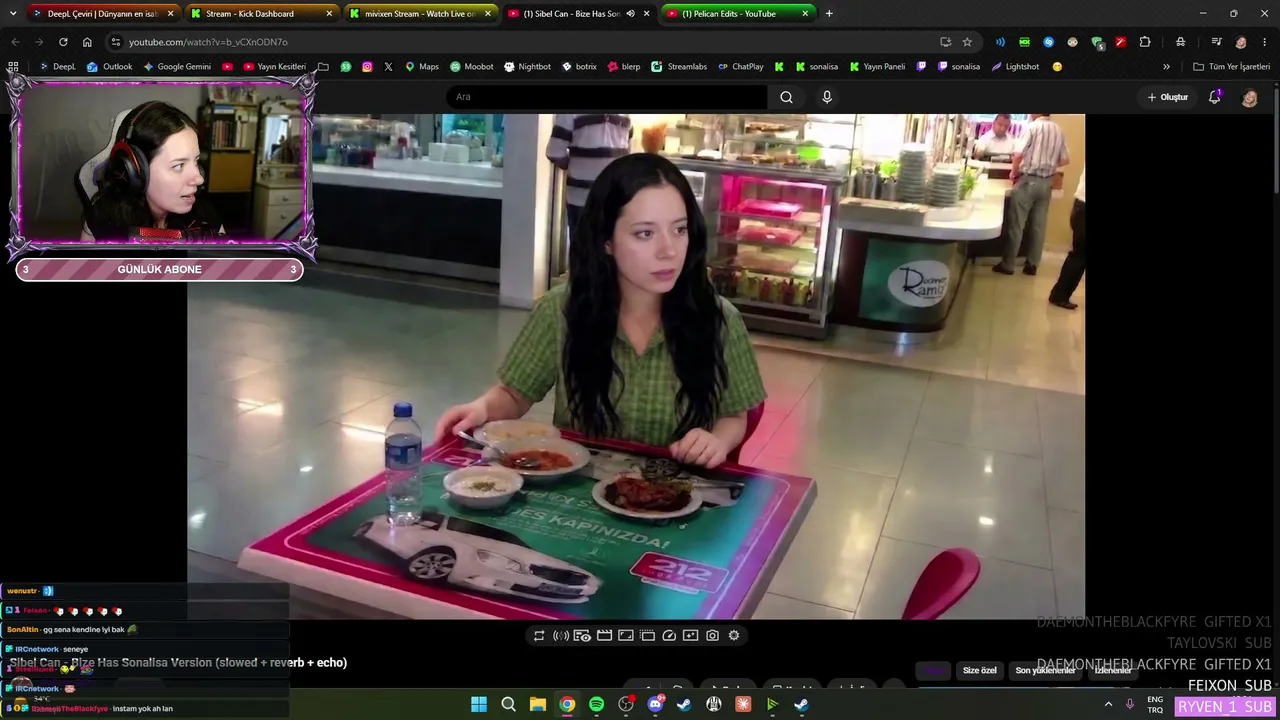Open the YouTube account avatar menu
The image size is (1280, 720).
[x=1249, y=97]
